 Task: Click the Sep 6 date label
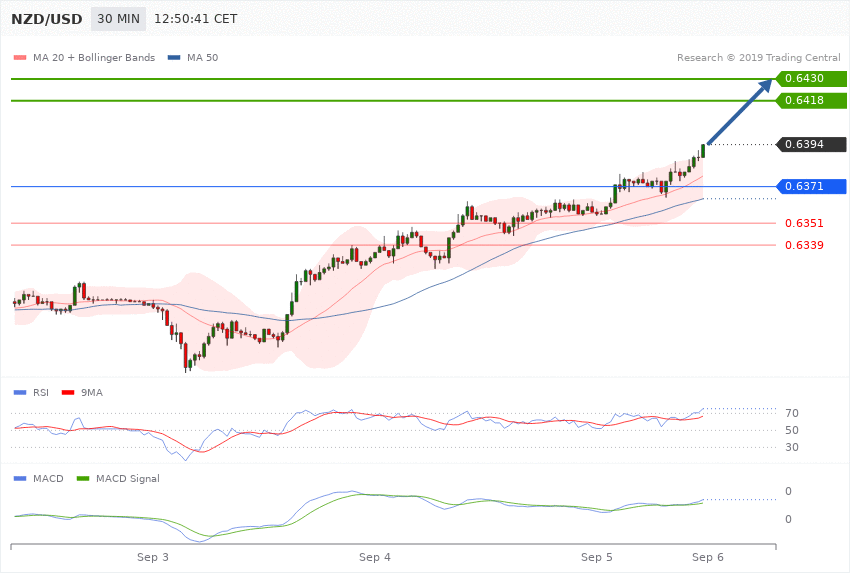707,557
